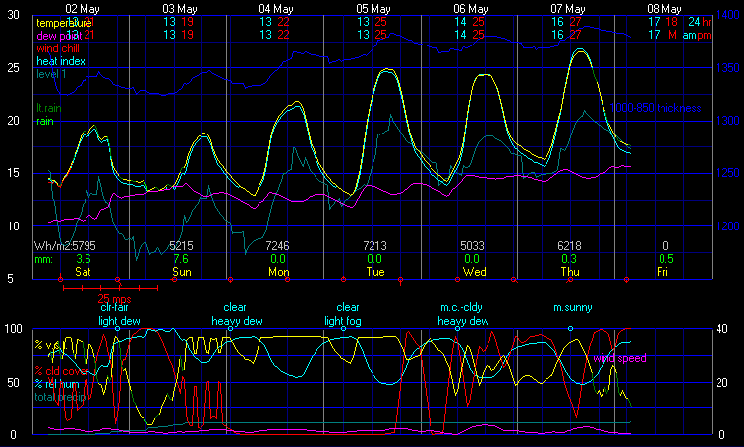Screen dimensions: 744x447
Task: Click the '5033' solar value for Wednesday
Action: point(473,246)
